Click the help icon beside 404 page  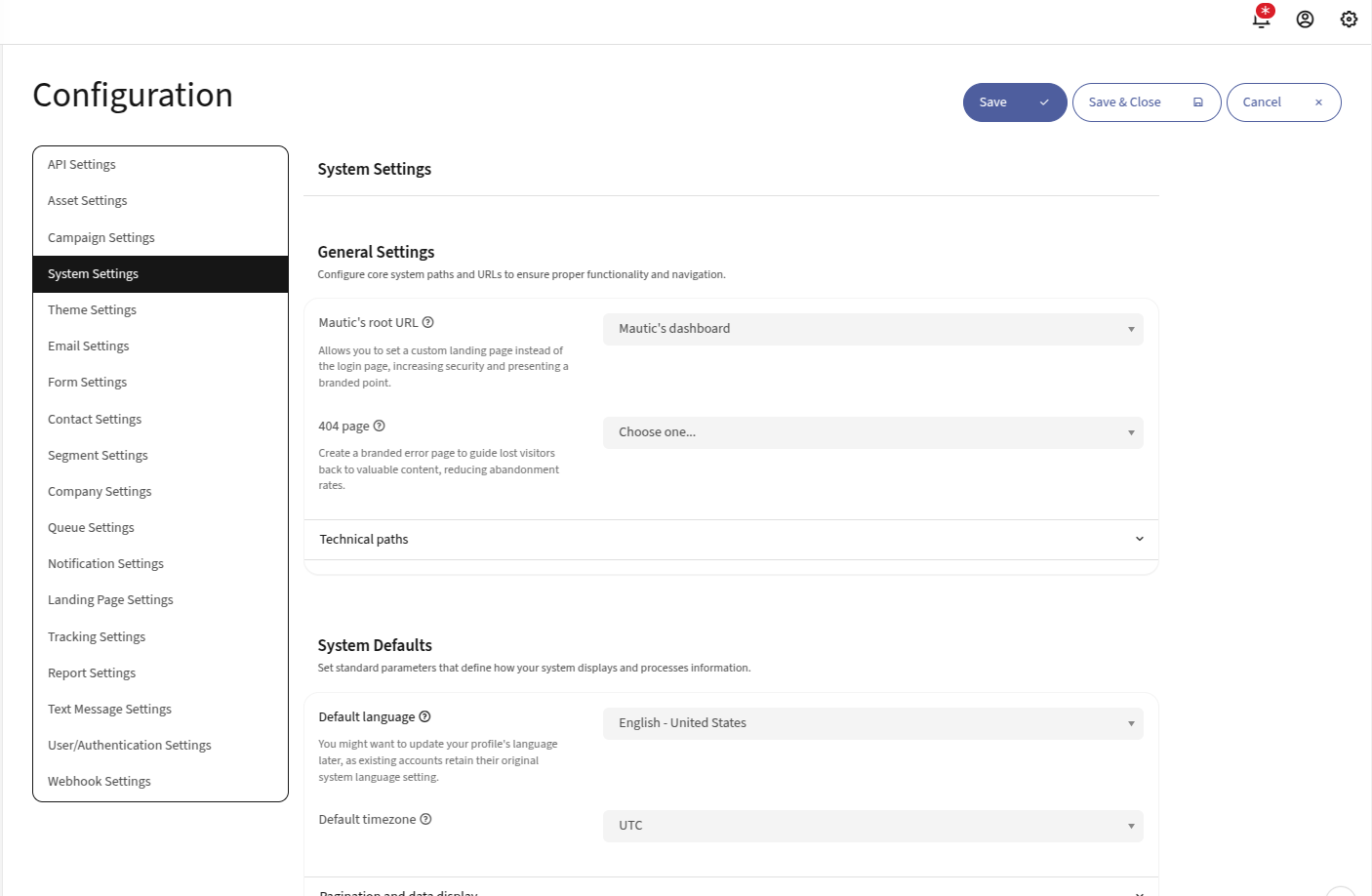click(379, 426)
